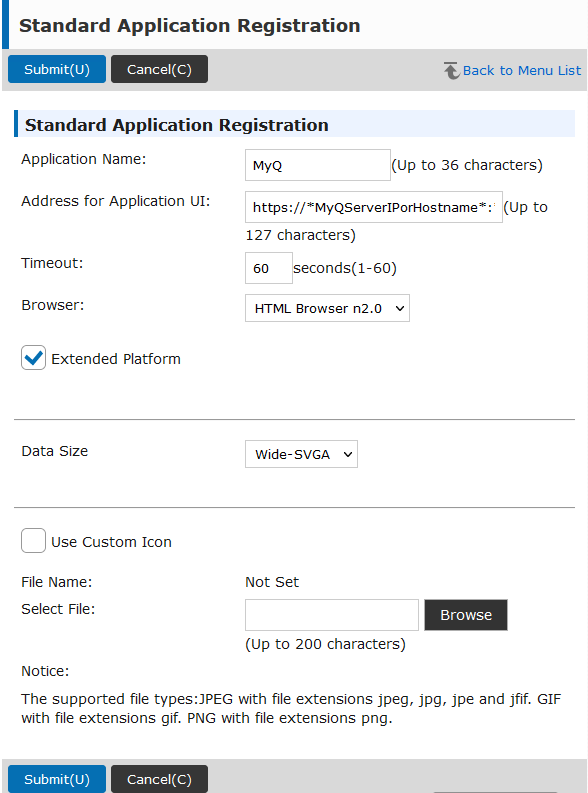
Task: Click the '(Up to 200 characters)' hint text
Action: [325, 644]
